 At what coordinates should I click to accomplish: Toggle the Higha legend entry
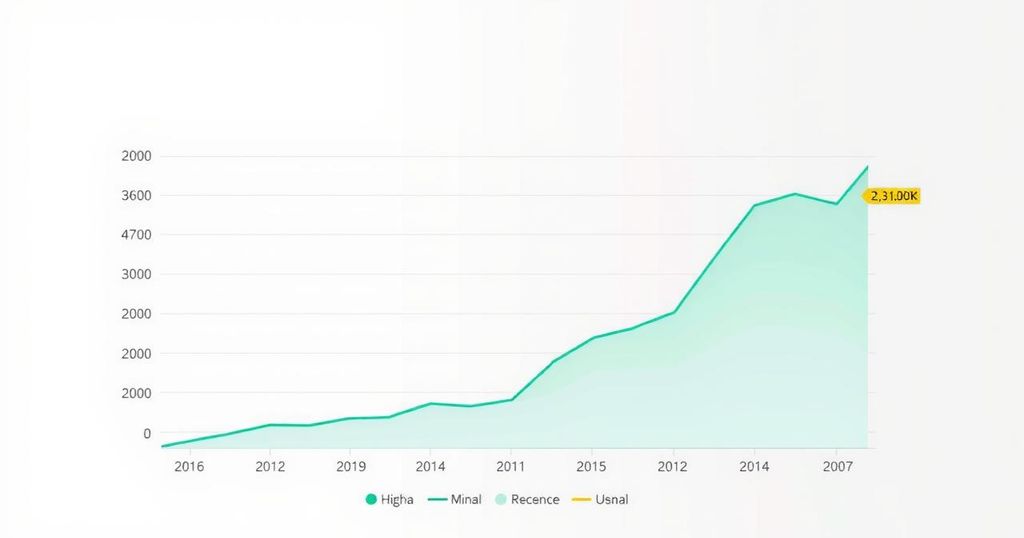pyautogui.click(x=389, y=499)
